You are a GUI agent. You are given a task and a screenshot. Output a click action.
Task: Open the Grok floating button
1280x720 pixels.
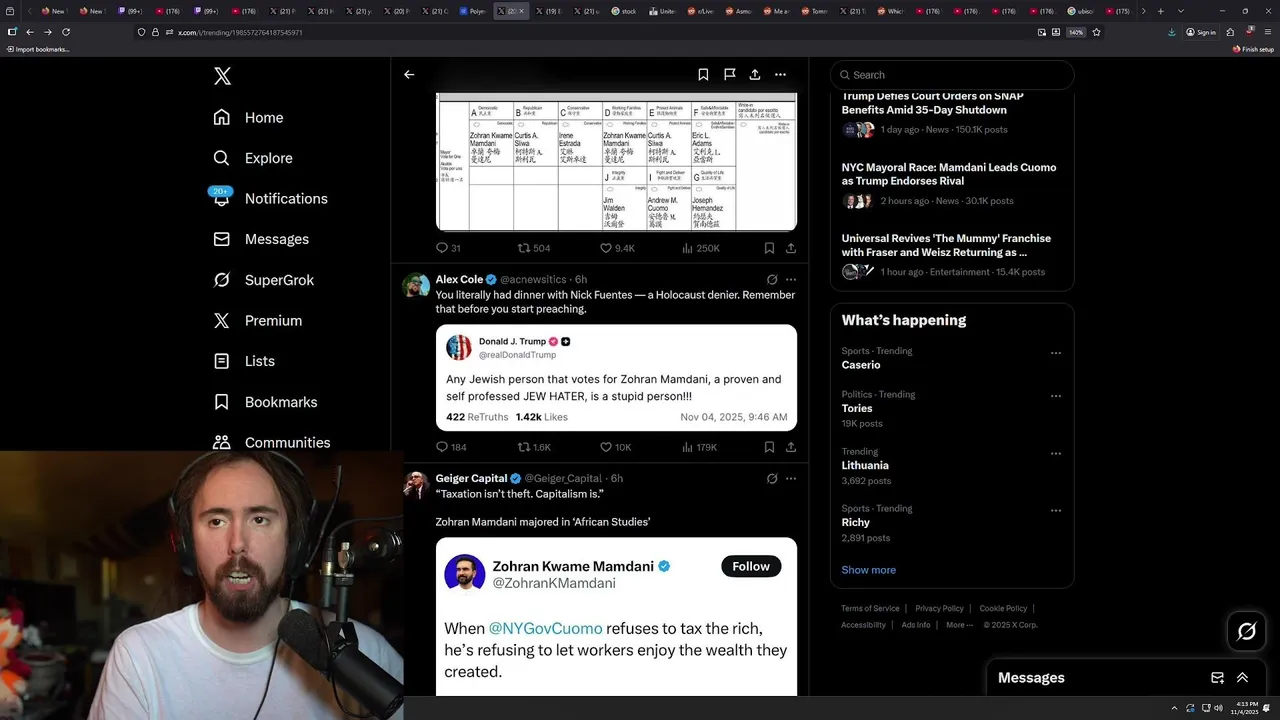(1246, 631)
